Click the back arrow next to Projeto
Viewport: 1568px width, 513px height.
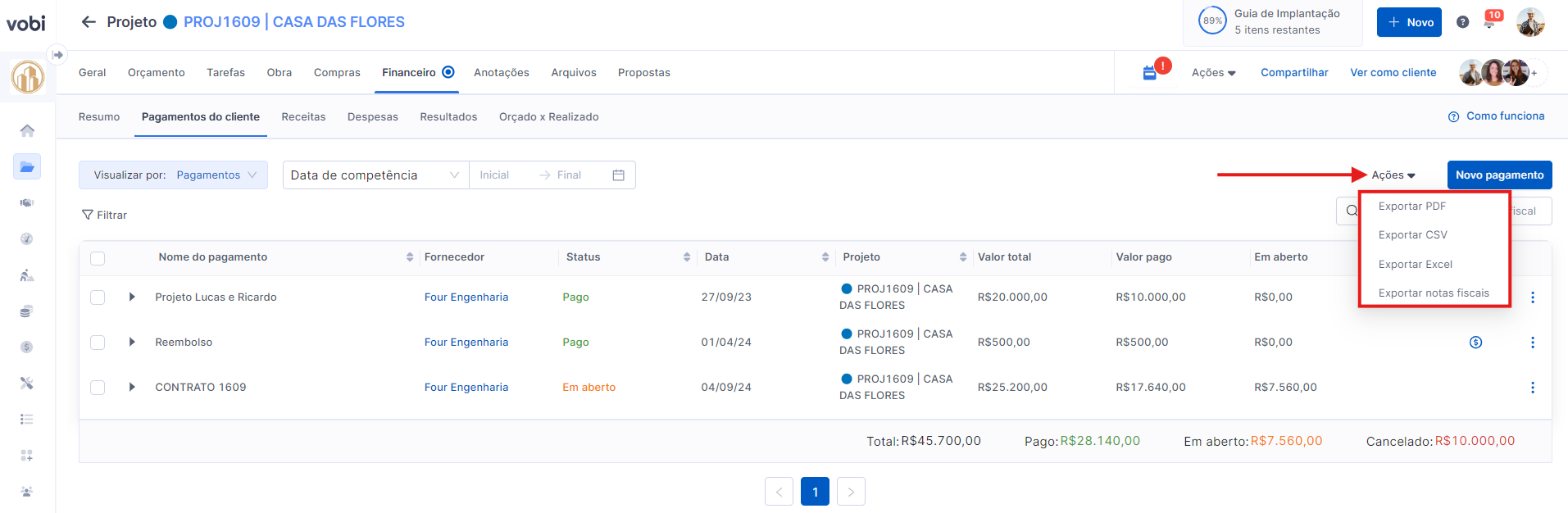point(89,22)
